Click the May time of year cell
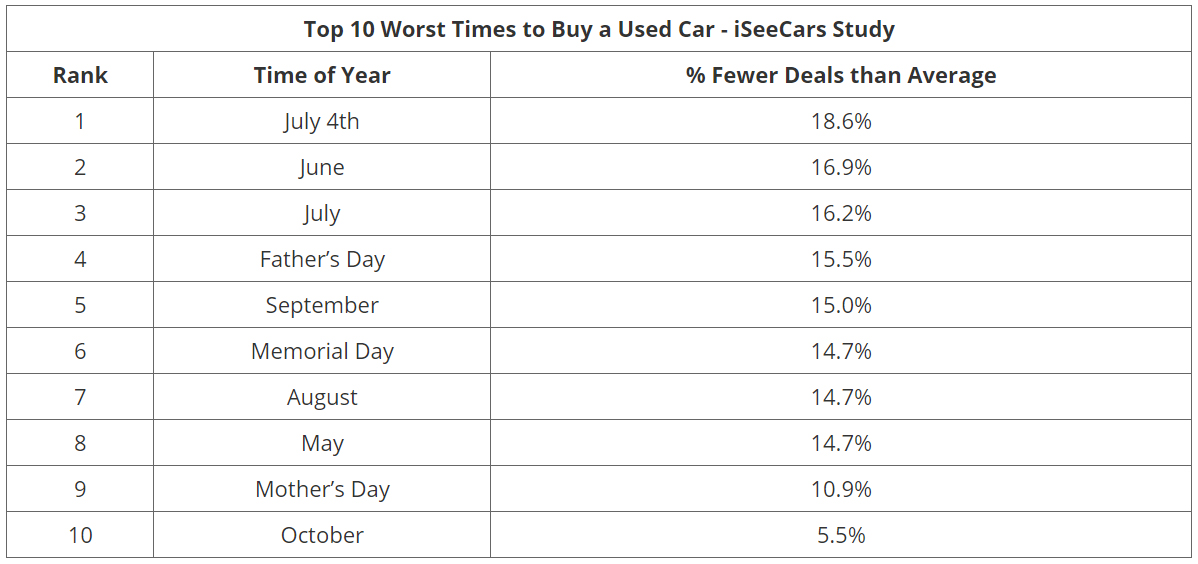Viewport: 1198px width, 564px height. tap(322, 443)
